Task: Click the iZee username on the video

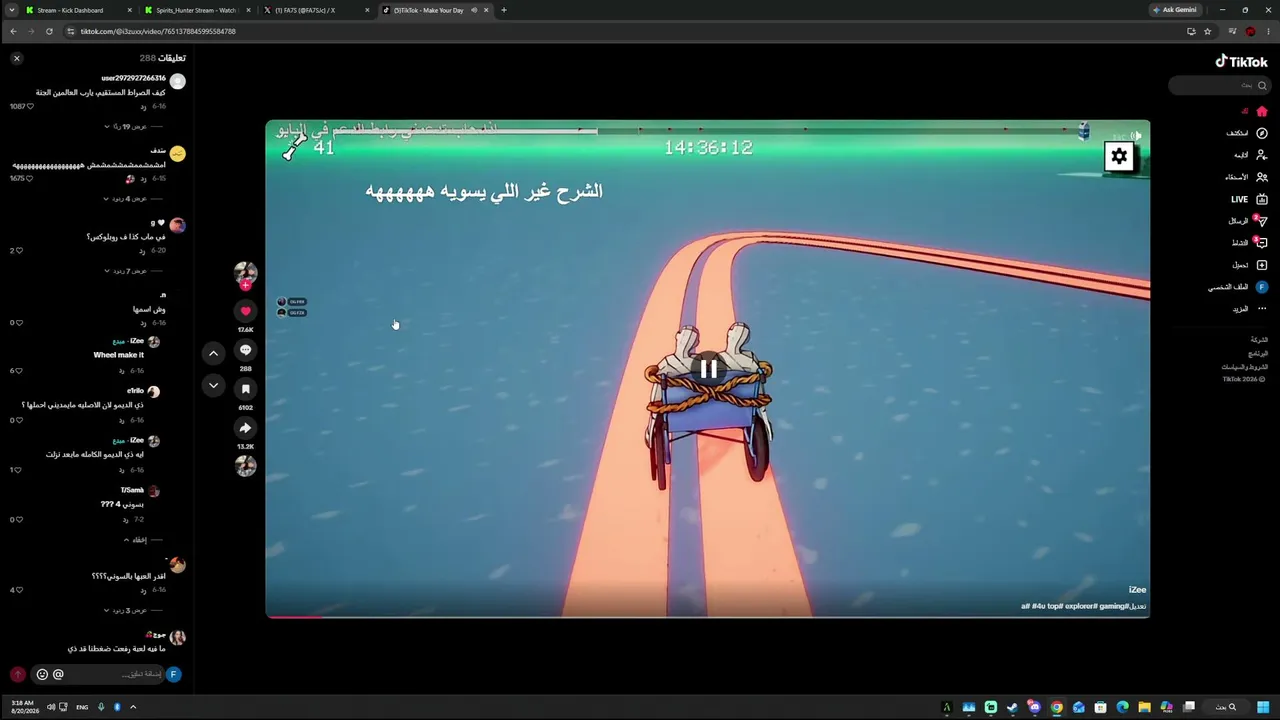Action: (1138, 590)
